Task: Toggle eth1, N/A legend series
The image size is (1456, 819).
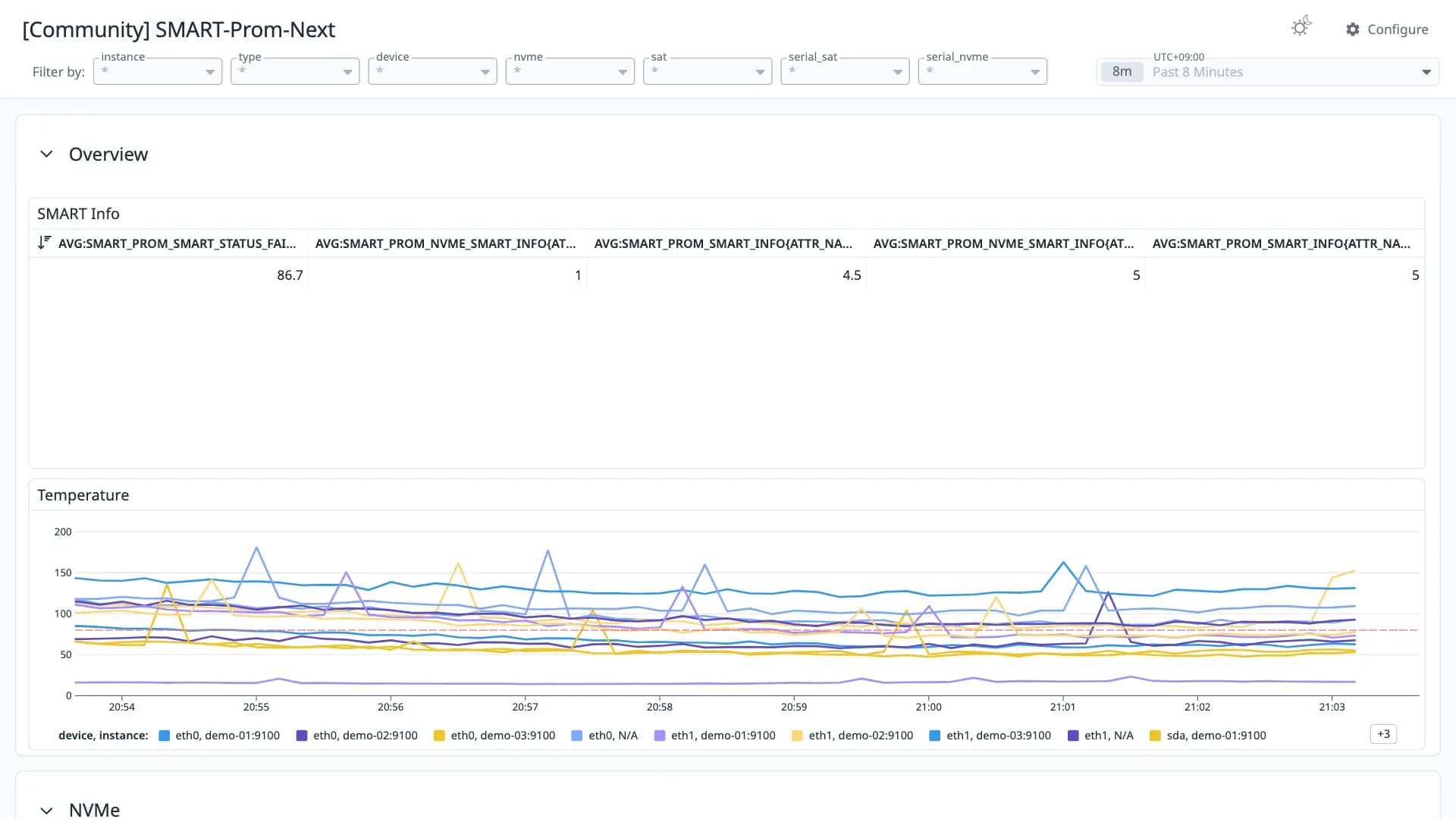Action: [1100, 736]
